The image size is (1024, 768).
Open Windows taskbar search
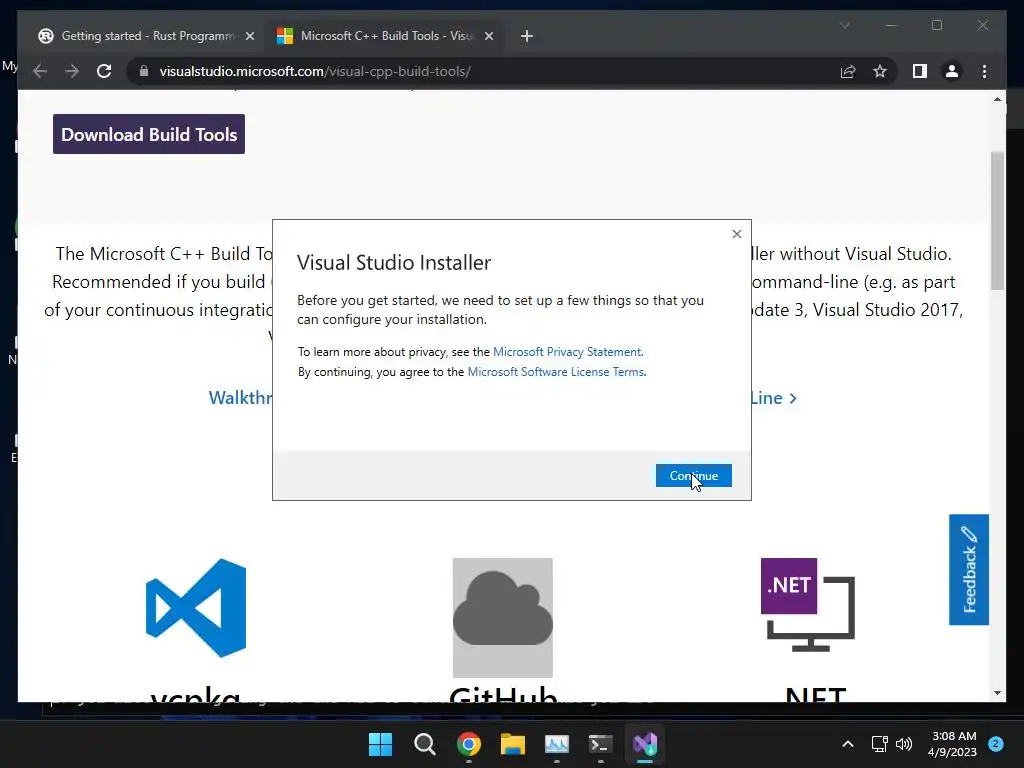(424, 744)
